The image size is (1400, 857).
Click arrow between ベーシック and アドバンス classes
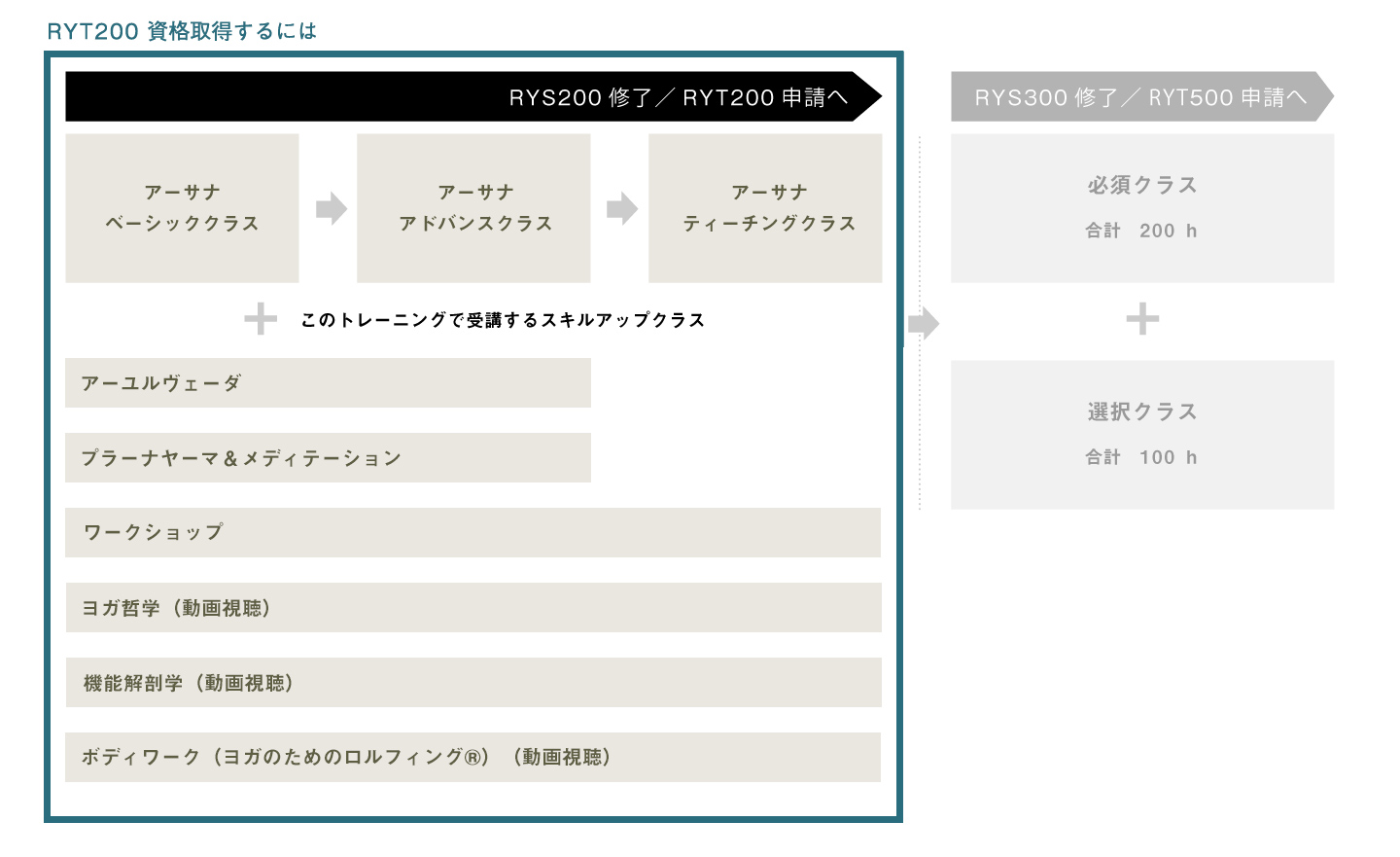332,208
